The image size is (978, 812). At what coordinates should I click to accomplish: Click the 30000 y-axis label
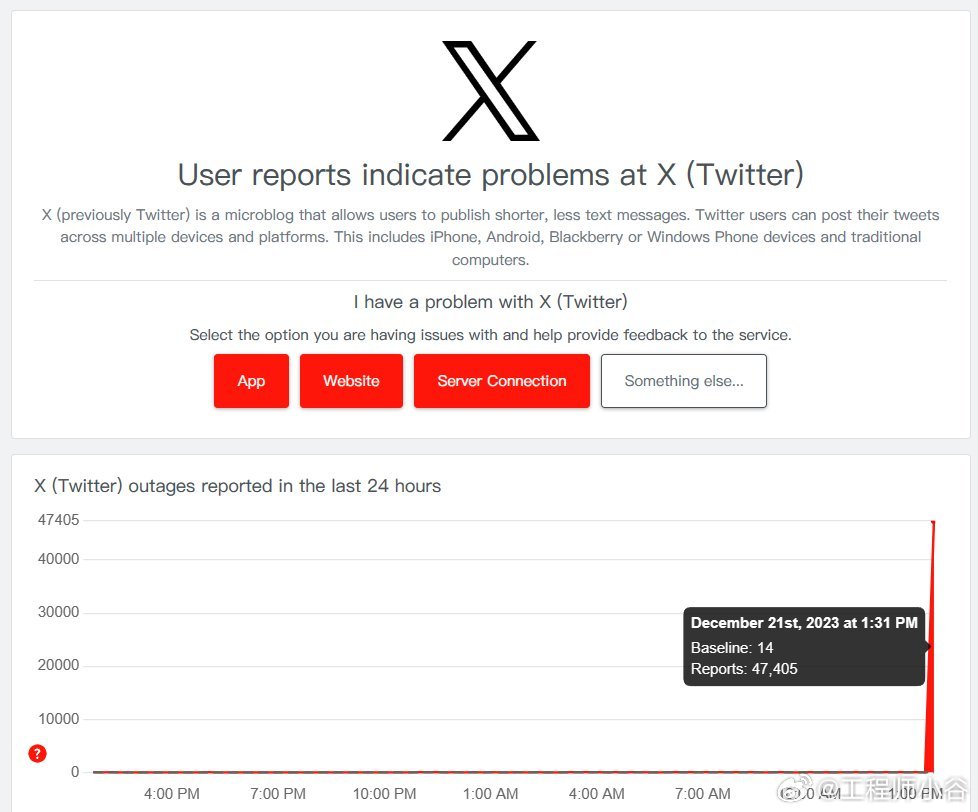click(x=59, y=612)
